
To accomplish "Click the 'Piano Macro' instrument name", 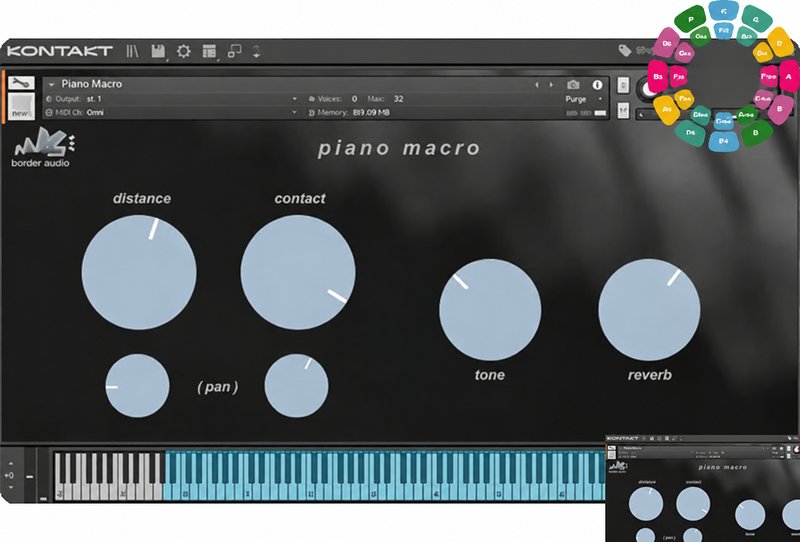I will [x=92, y=84].
